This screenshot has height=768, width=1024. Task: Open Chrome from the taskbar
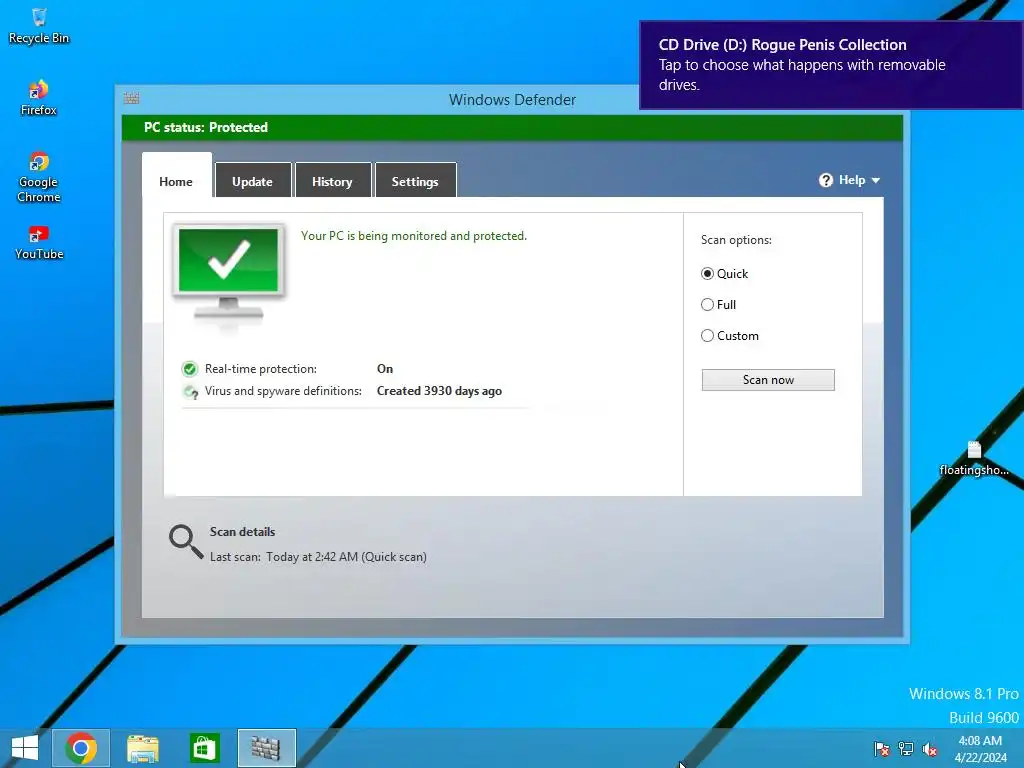tap(81, 748)
